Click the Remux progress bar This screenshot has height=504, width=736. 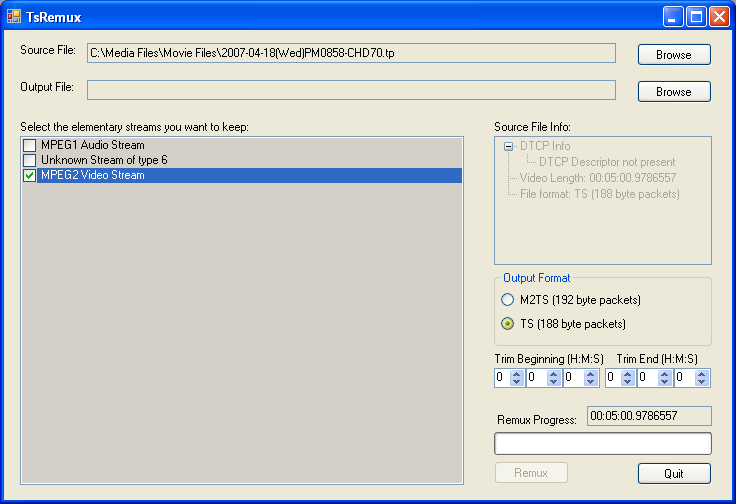[602, 444]
